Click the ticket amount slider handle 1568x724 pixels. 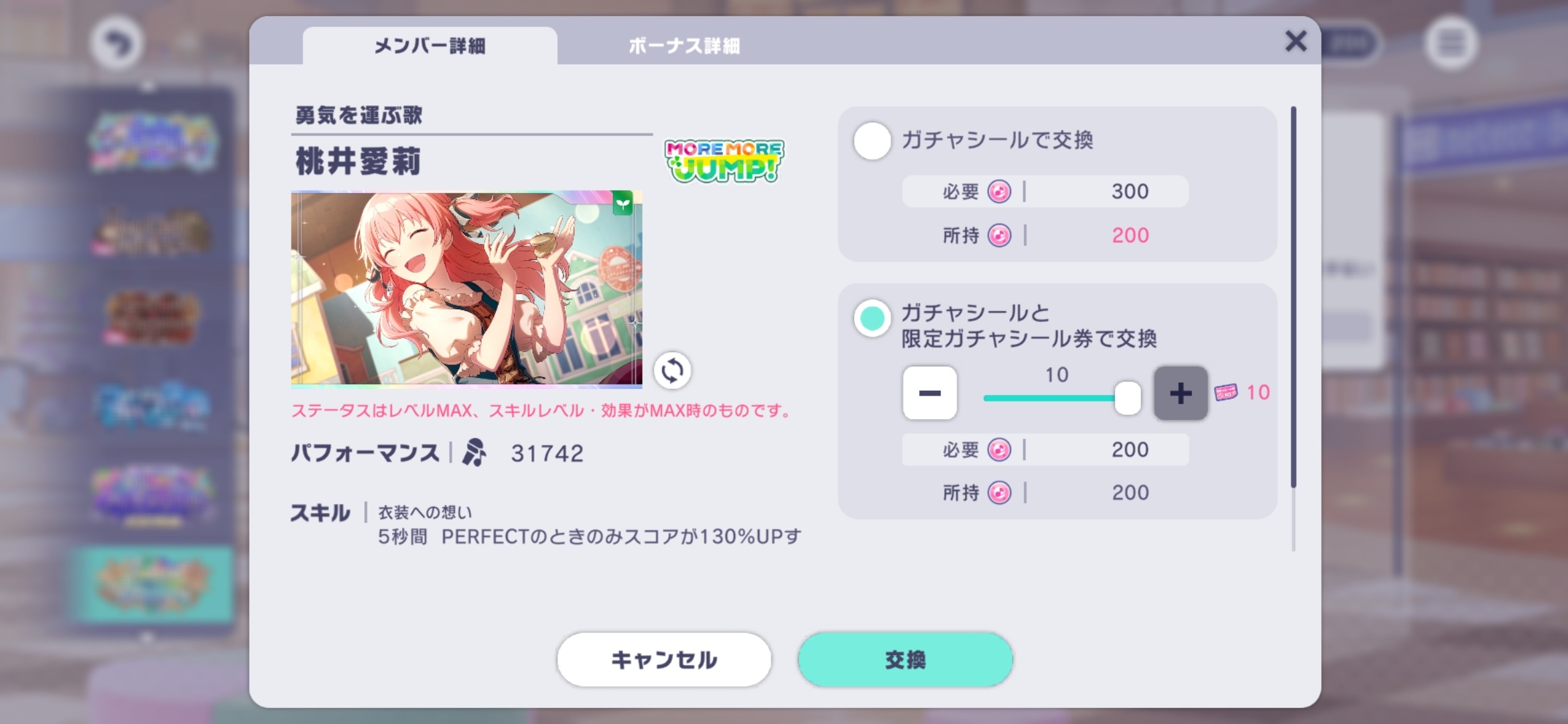point(1128,398)
